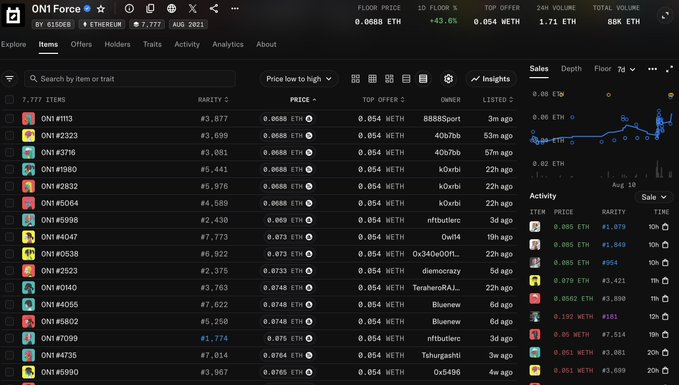Switch to medium grid view
Screen dimensions: 679x385
point(372,79)
